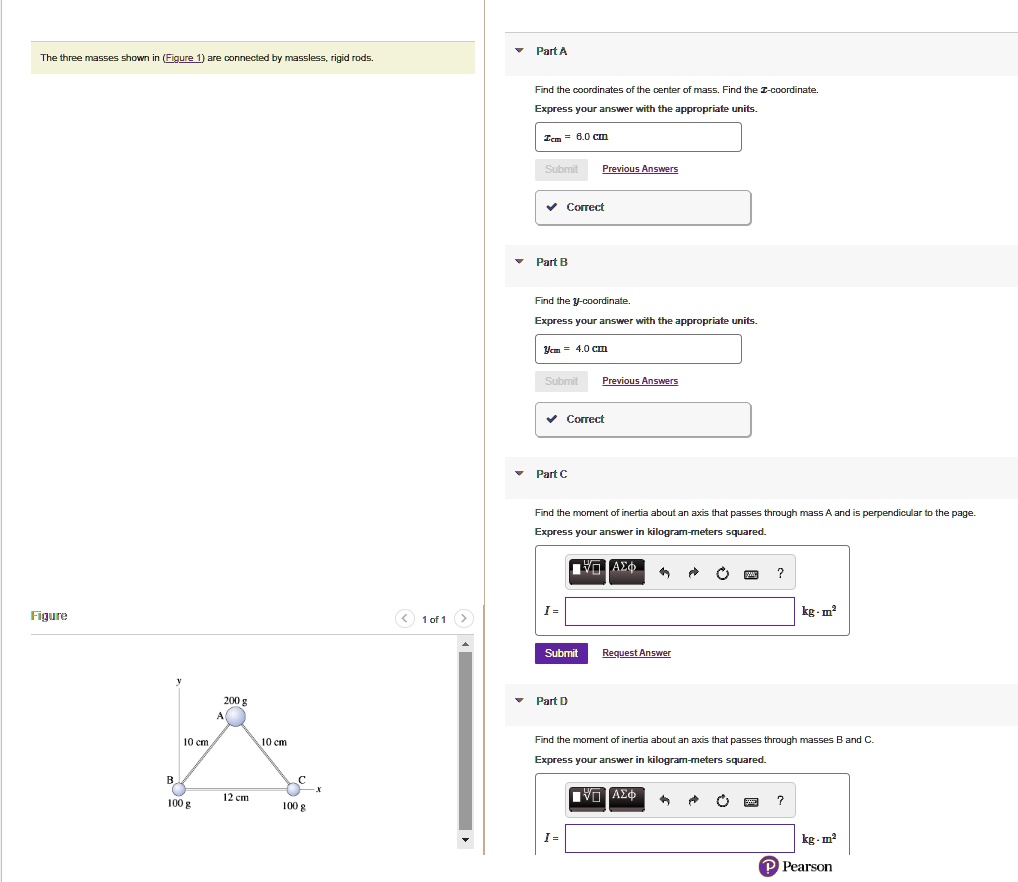Viewport: 1018px width, 882px height.
Task: Submit the Part C answer
Action: (x=561, y=653)
